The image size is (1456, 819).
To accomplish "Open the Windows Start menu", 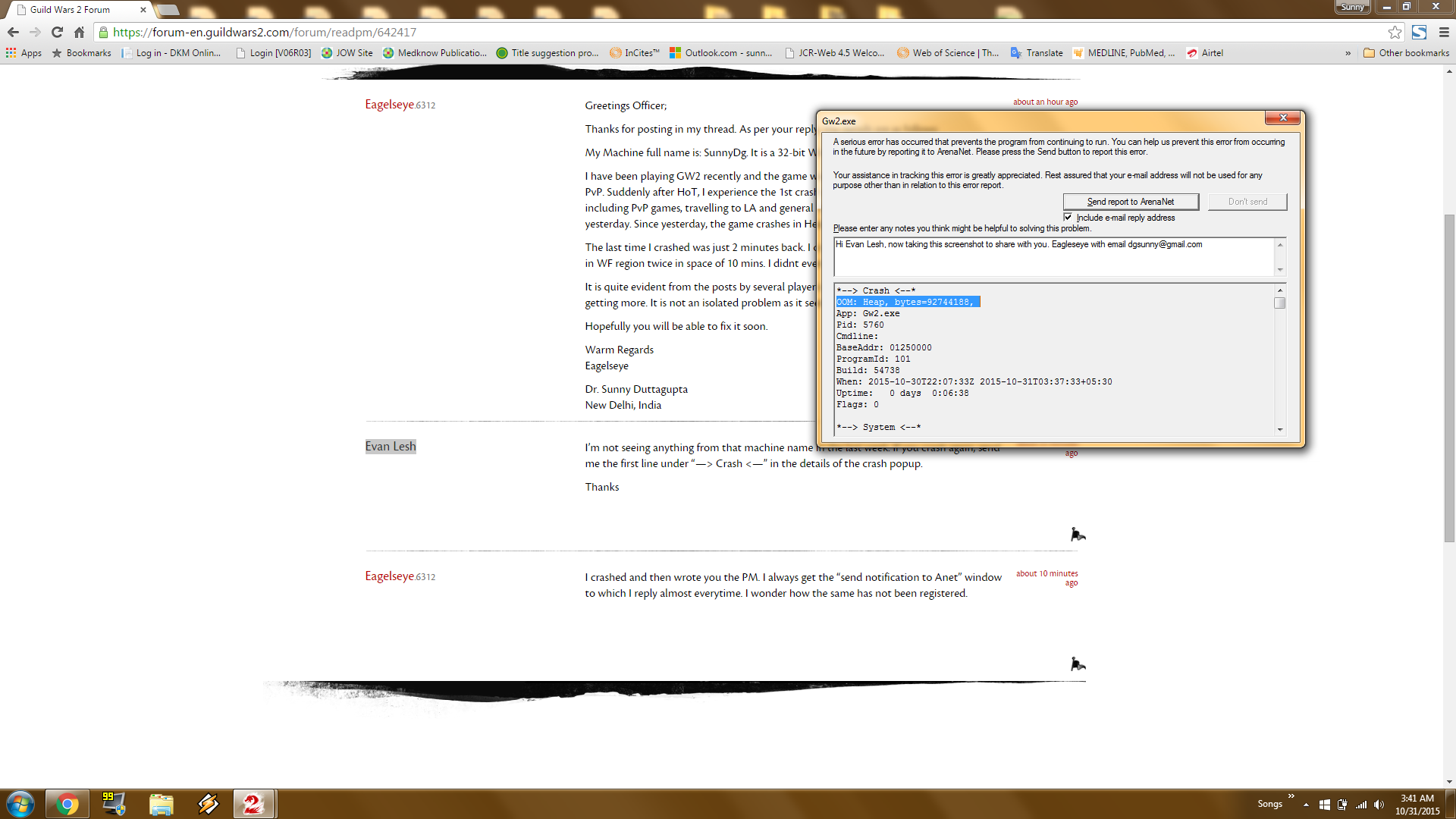I will 20,804.
